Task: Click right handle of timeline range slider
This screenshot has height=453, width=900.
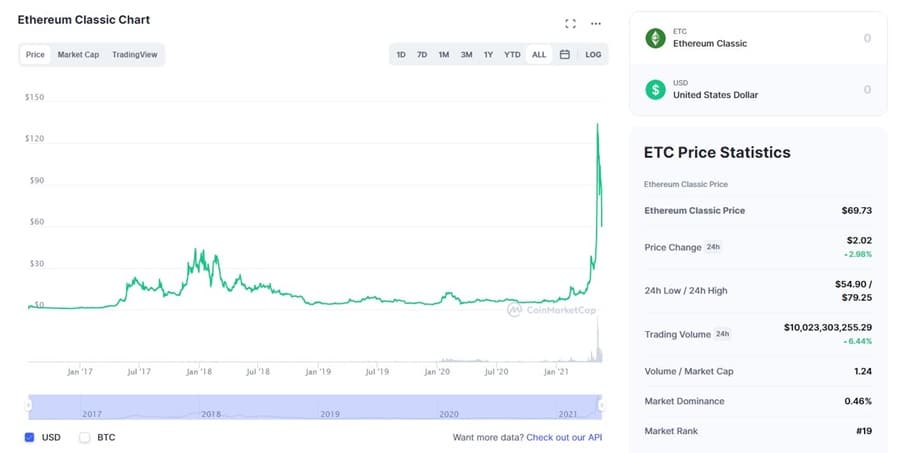Action: coord(601,405)
